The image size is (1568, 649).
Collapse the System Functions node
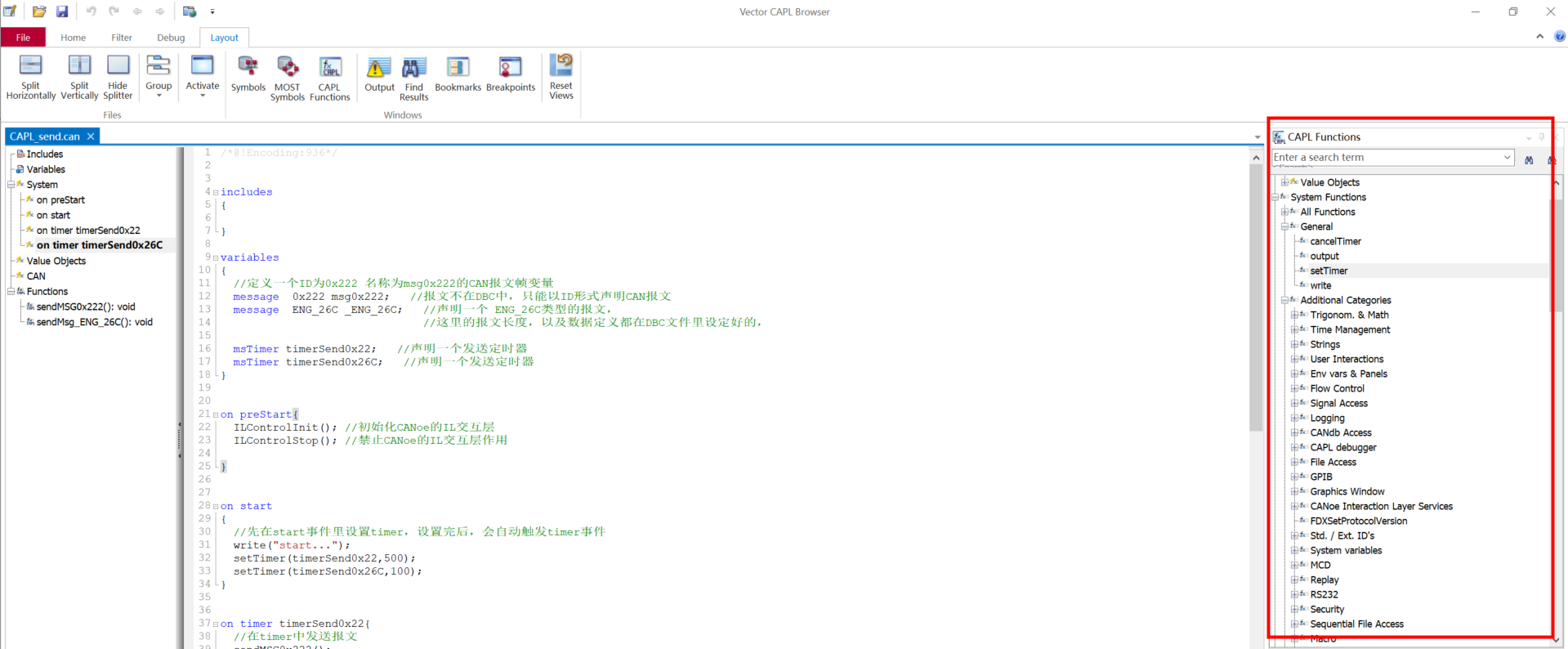pyautogui.click(x=1275, y=197)
